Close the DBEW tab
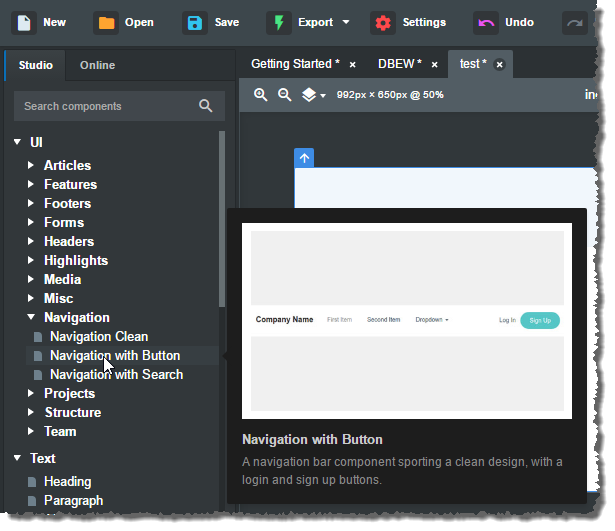This screenshot has width=615, height=531. click(434, 65)
